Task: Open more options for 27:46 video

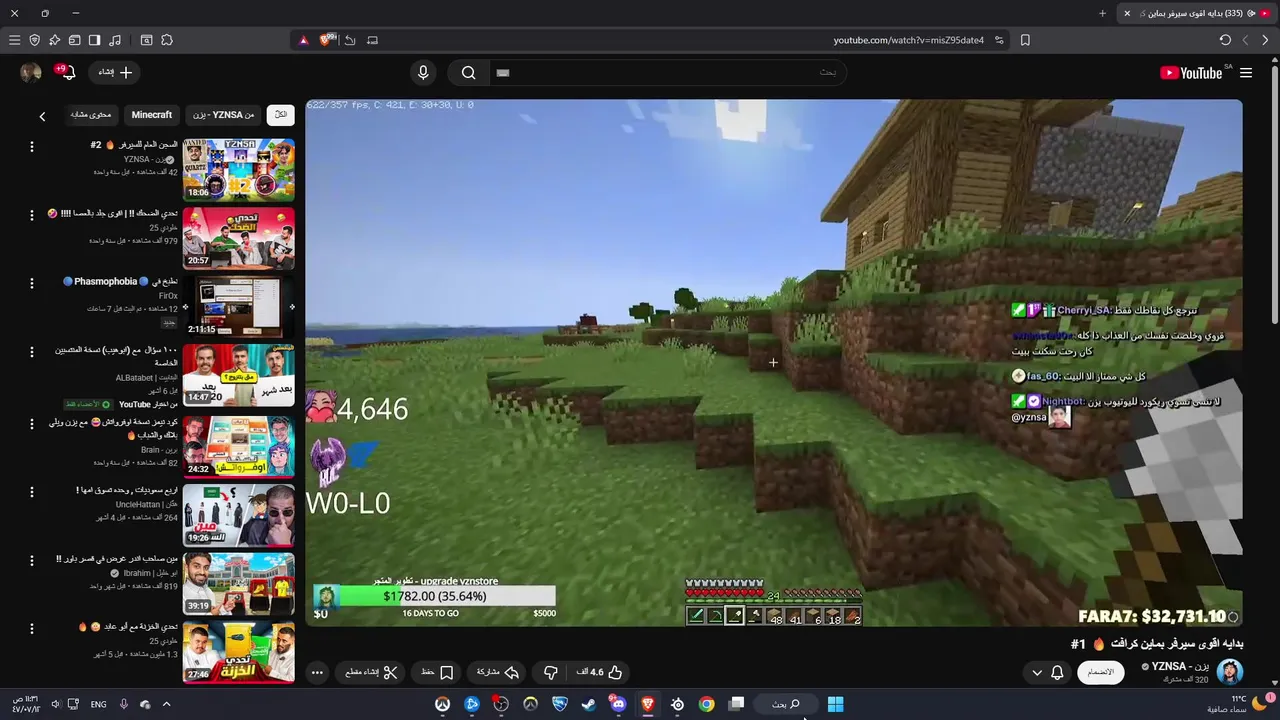Action: [31, 628]
